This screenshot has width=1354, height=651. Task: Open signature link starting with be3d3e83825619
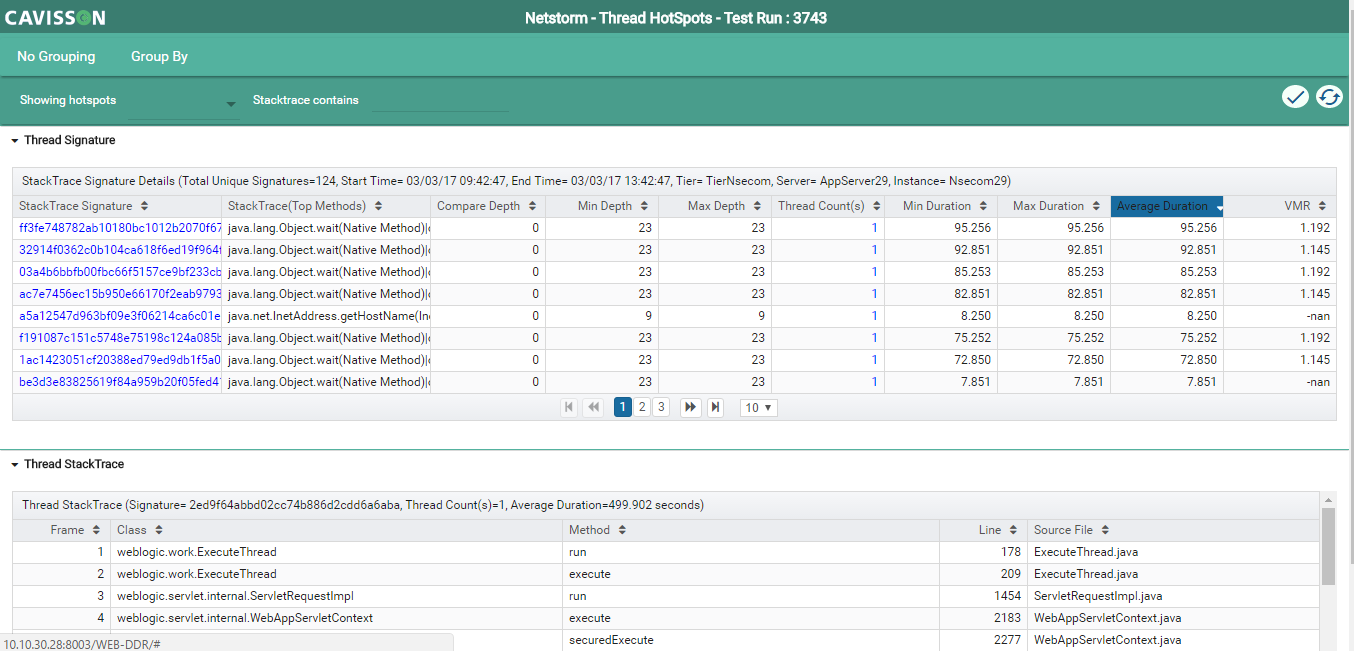(x=119, y=382)
